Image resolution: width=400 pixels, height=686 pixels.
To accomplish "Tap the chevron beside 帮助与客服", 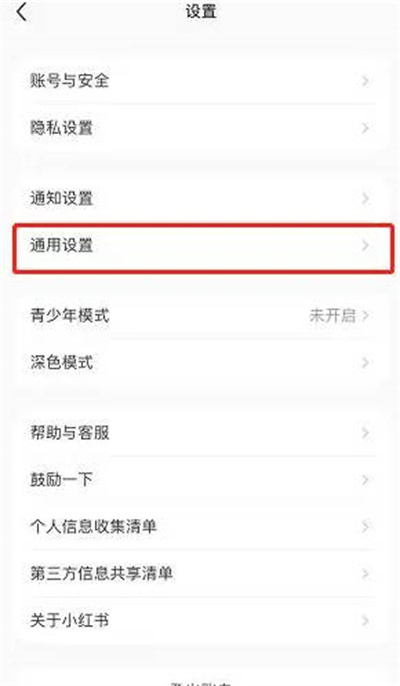I will [365, 433].
